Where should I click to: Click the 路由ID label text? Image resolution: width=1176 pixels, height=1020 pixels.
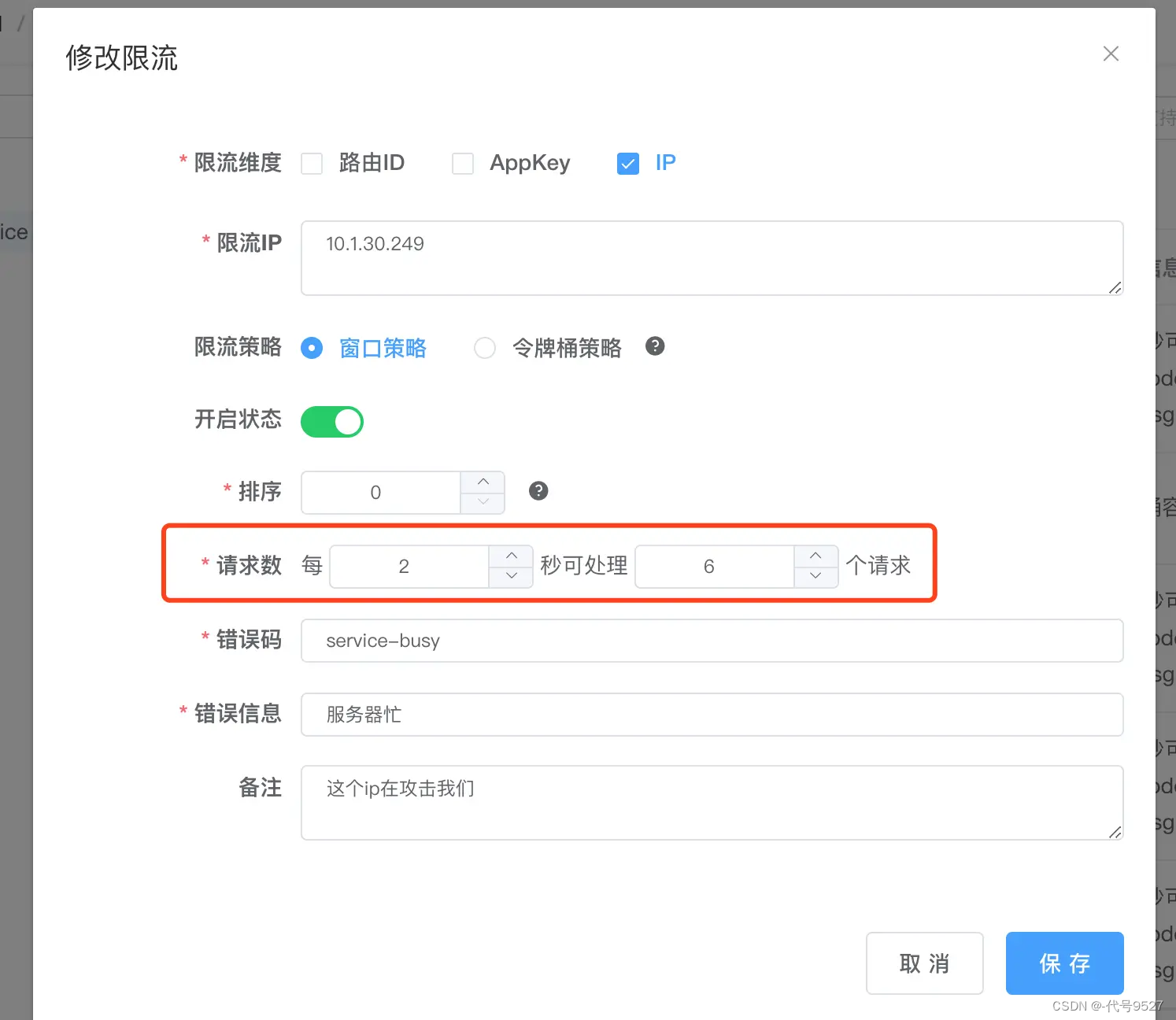click(372, 163)
